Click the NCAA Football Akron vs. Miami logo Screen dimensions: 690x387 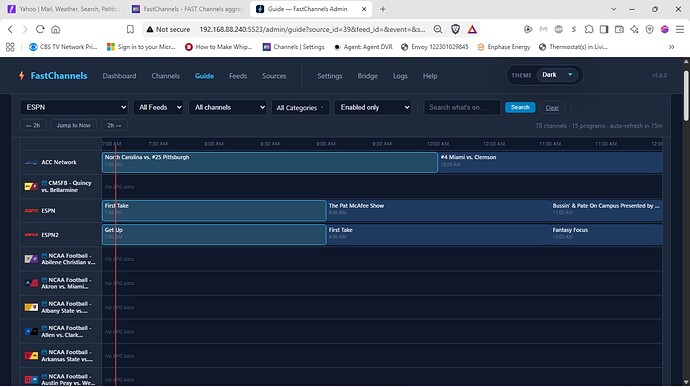coord(31,283)
